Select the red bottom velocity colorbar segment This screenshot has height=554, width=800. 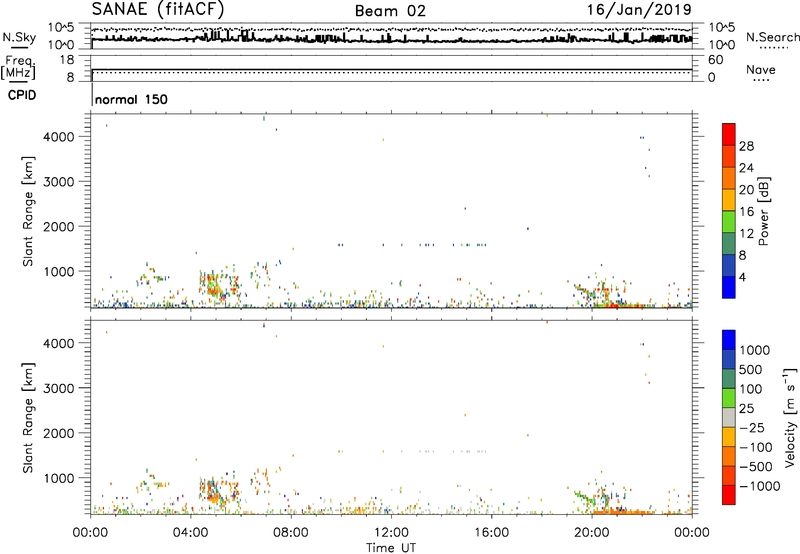[x=729, y=495]
